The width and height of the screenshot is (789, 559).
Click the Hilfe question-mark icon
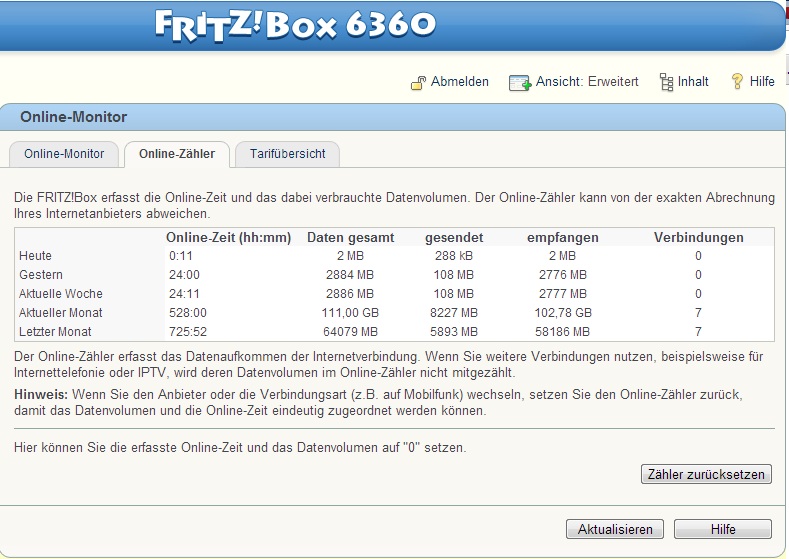click(x=737, y=82)
